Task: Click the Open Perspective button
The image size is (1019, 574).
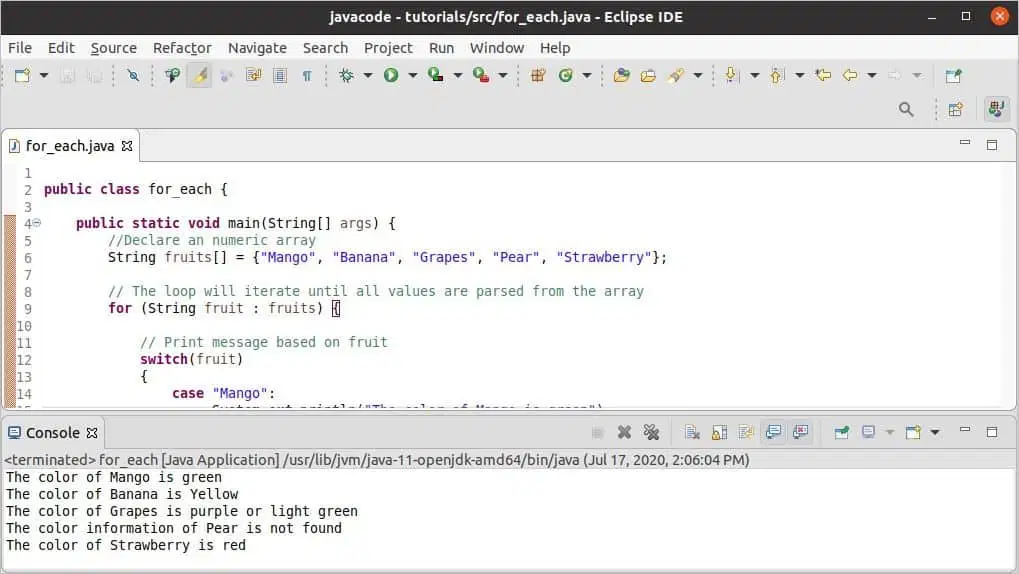Action: 955,109
